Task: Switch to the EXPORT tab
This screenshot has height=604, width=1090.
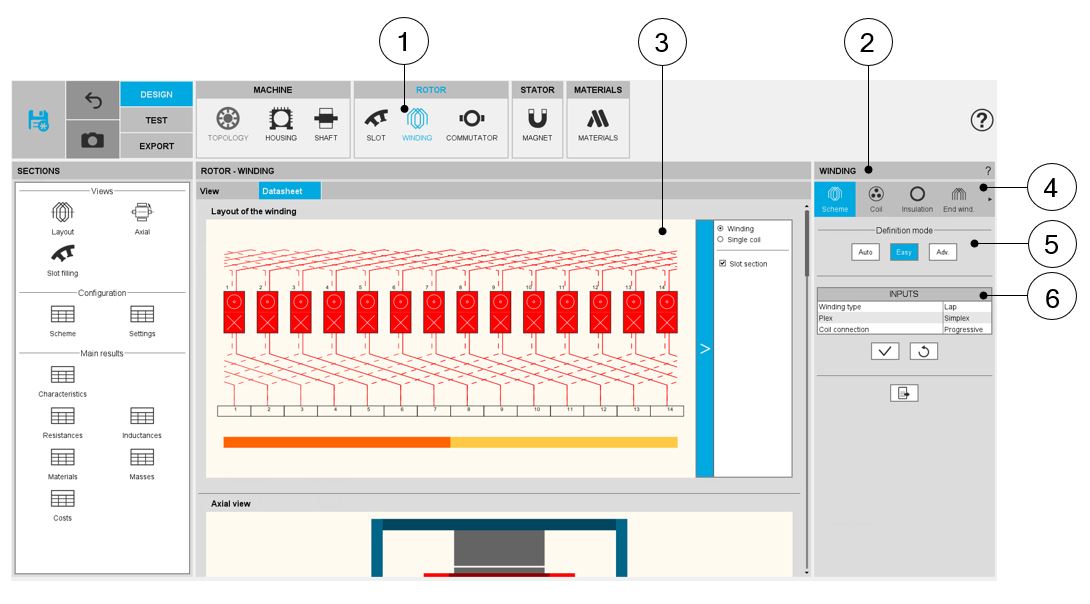Action: point(156,146)
